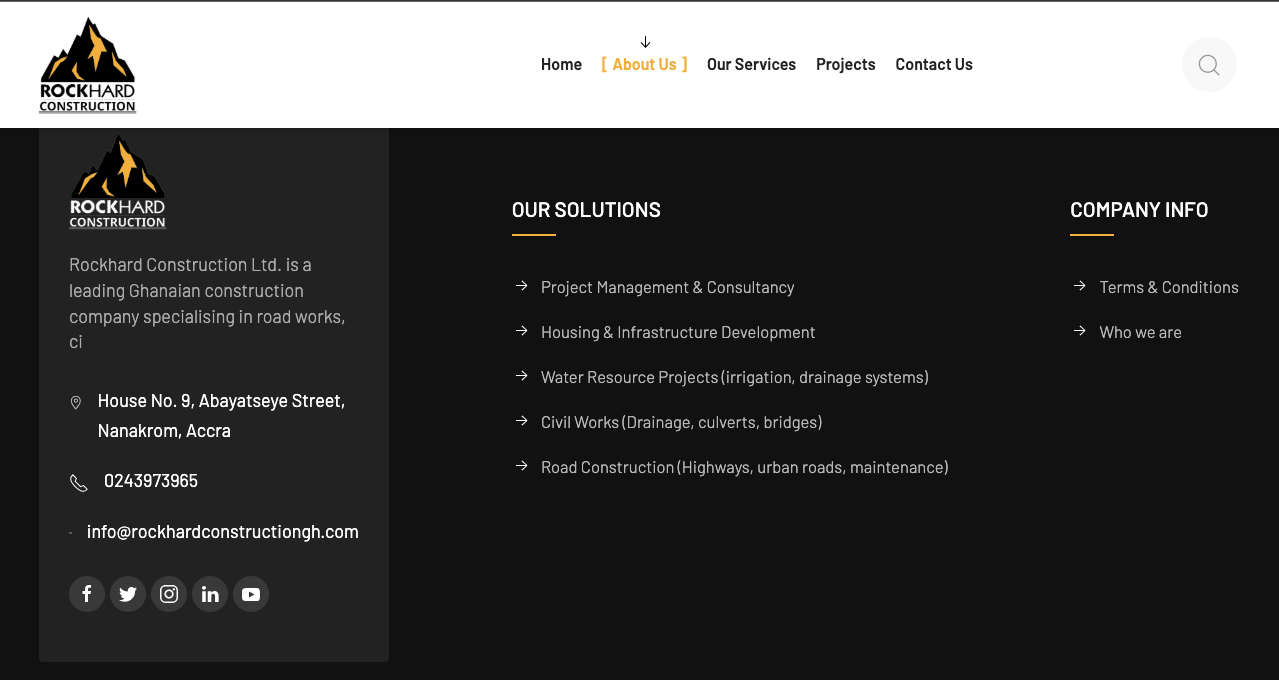This screenshot has width=1279, height=680.
Task: Open the Terms & Conditions link
Action: point(1169,287)
